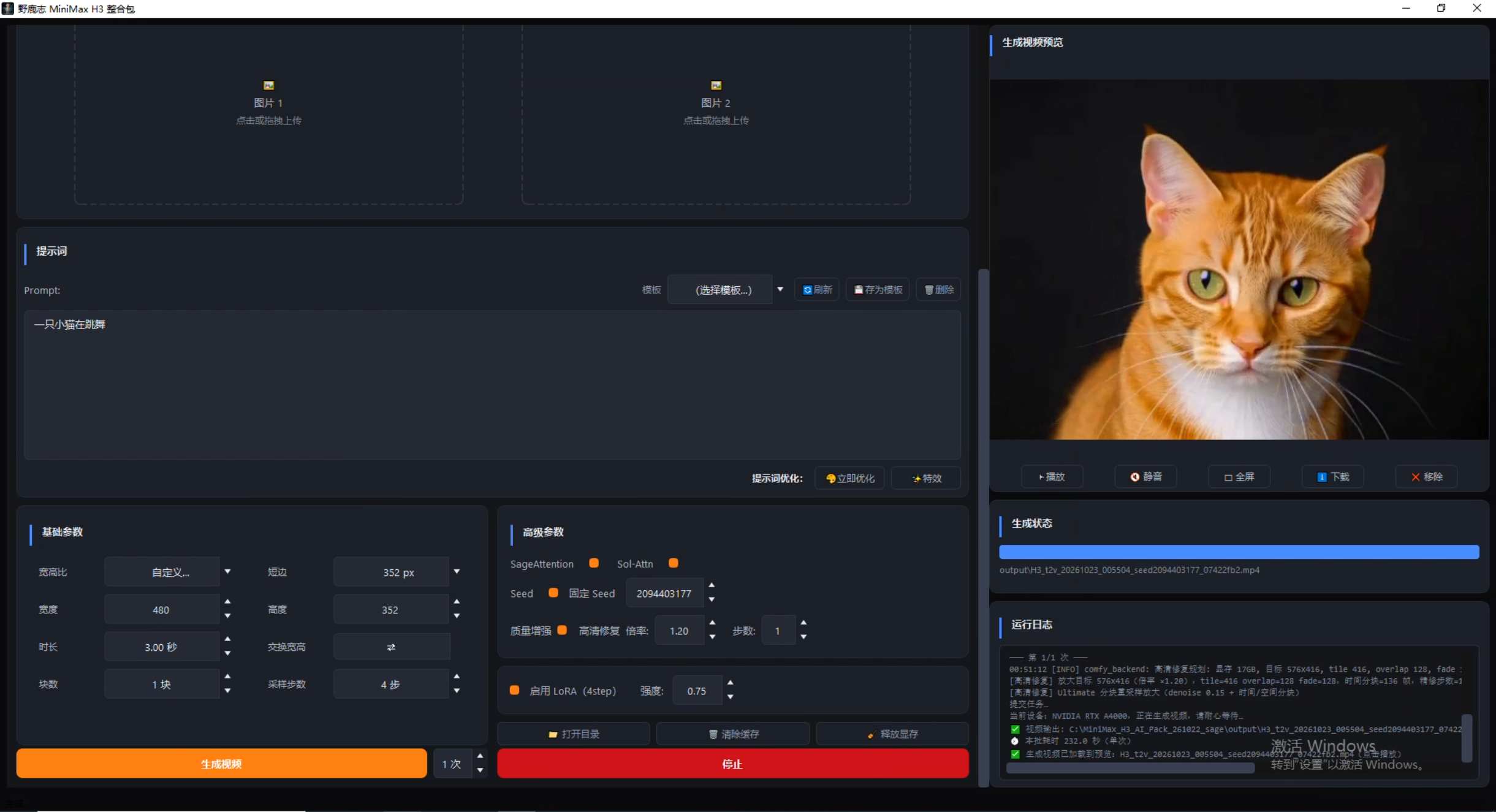The width and height of the screenshot is (1496, 812).
Task: Open the 宽高比 aspect ratio dropdown
Action: click(x=170, y=572)
